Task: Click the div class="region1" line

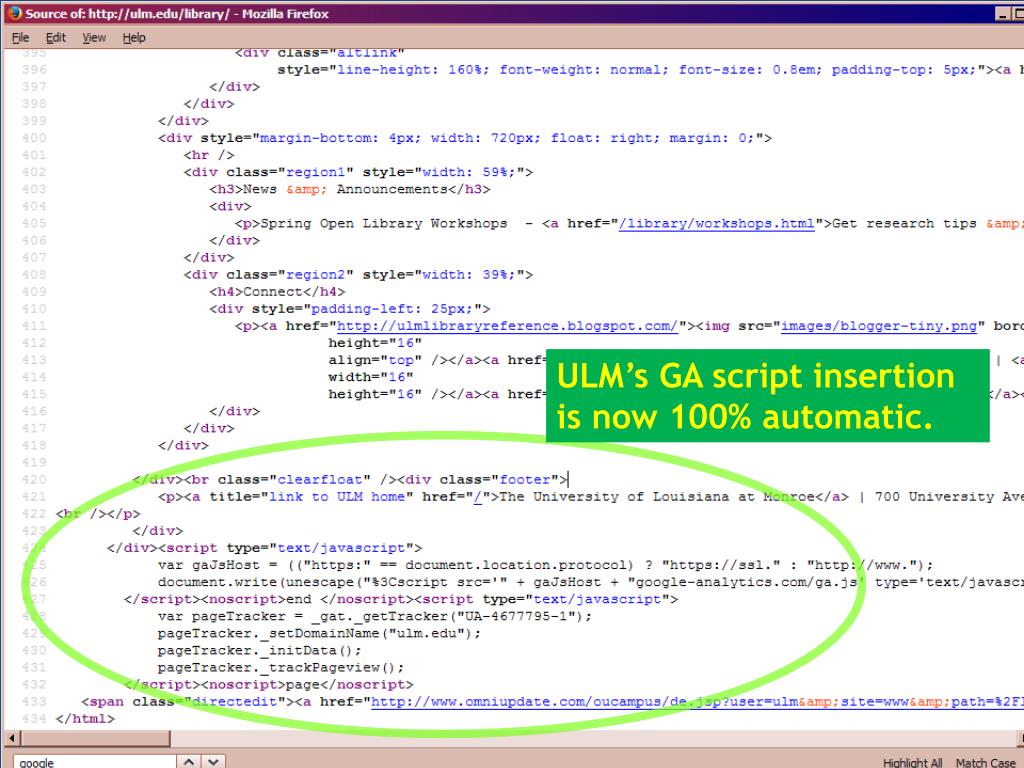Action: 358,172
